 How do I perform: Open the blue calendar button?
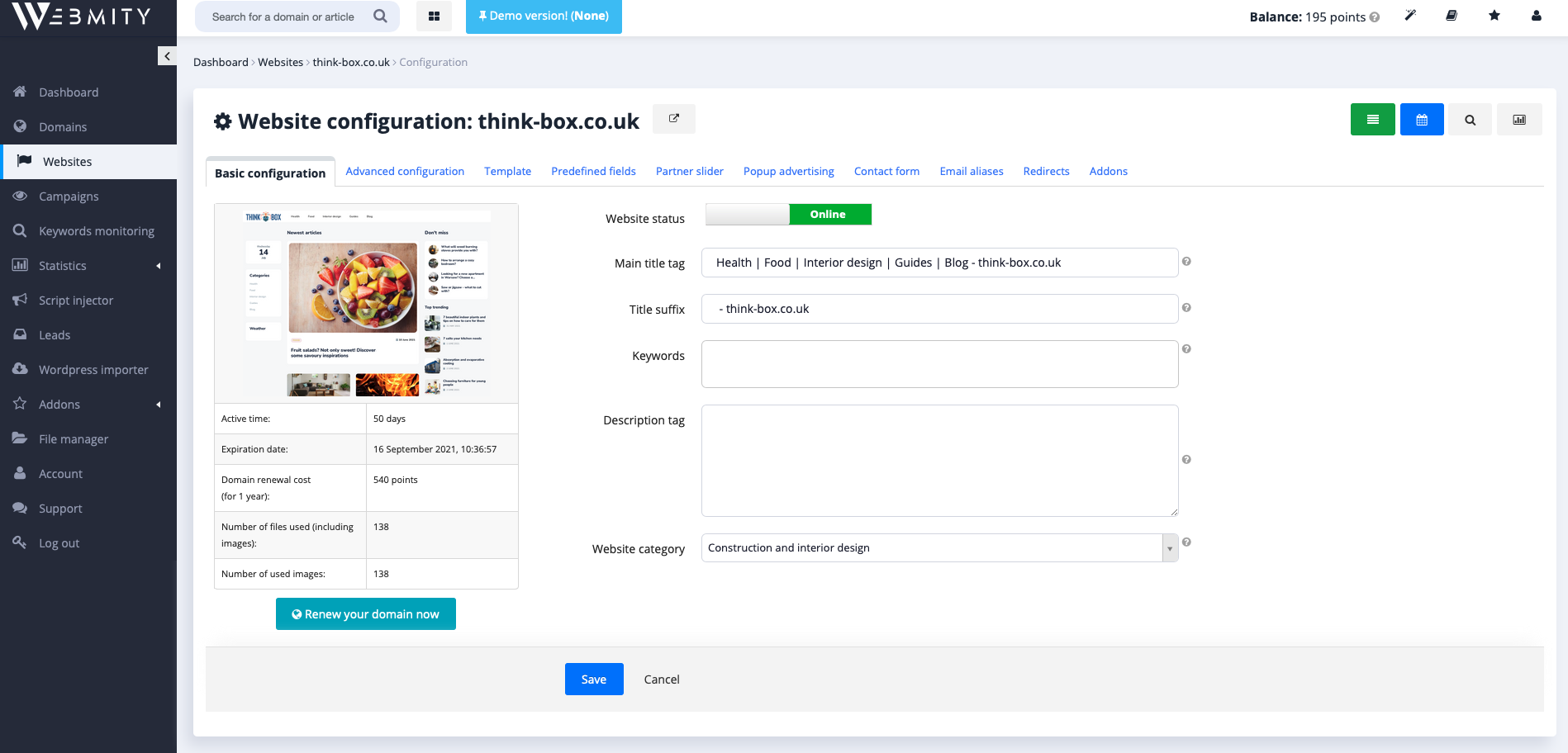pyautogui.click(x=1421, y=119)
